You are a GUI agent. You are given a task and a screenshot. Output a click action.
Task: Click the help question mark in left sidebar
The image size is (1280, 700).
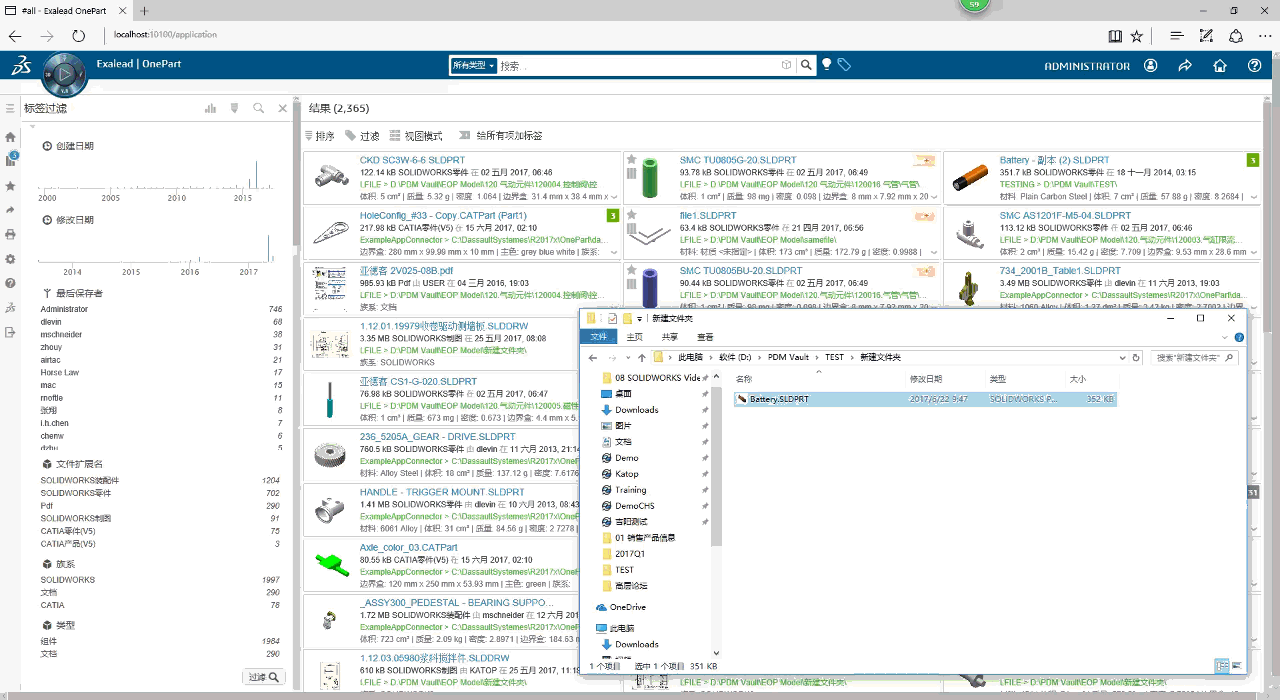10,283
